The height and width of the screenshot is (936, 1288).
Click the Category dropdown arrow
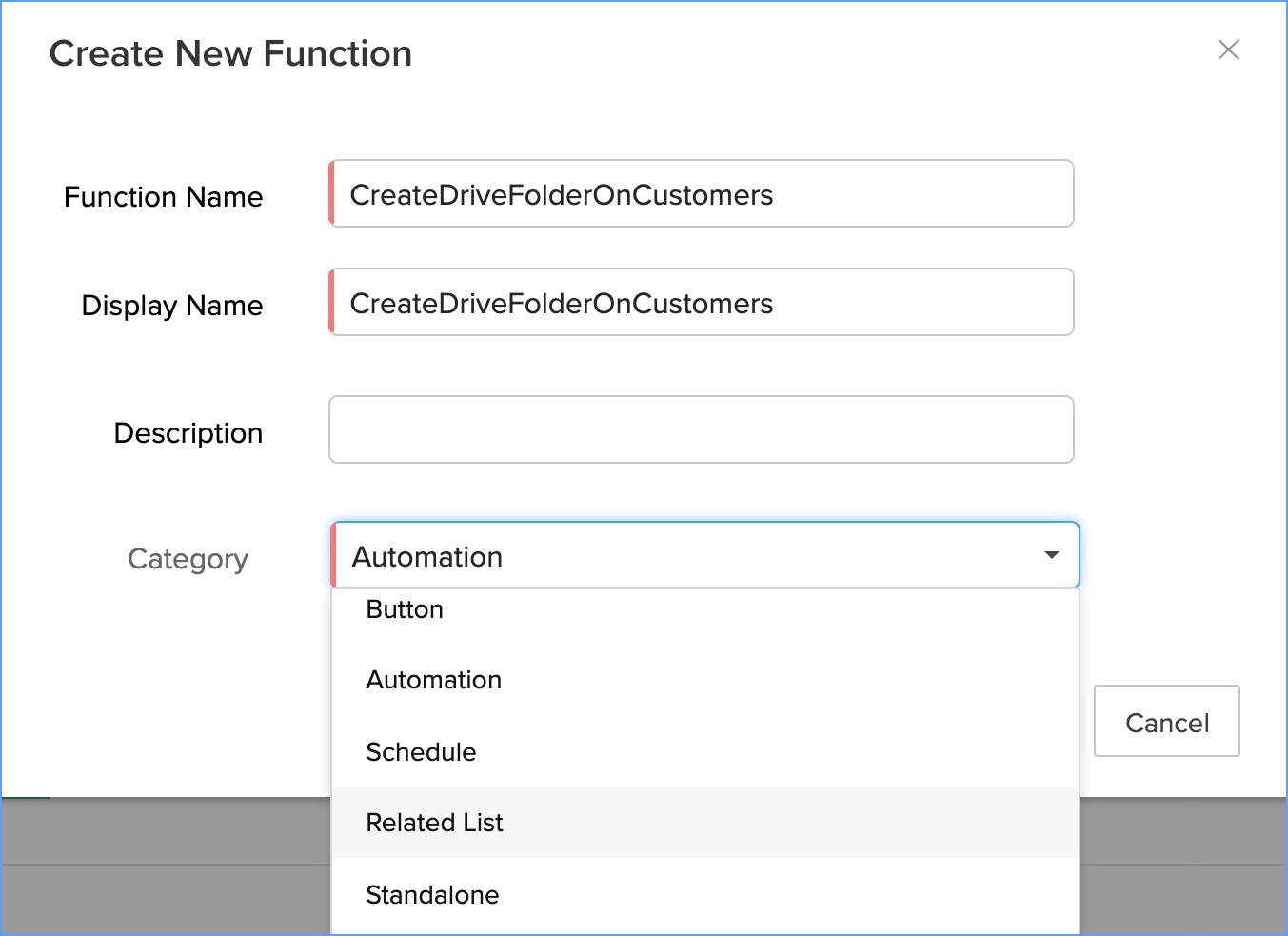pyautogui.click(x=1052, y=555)
